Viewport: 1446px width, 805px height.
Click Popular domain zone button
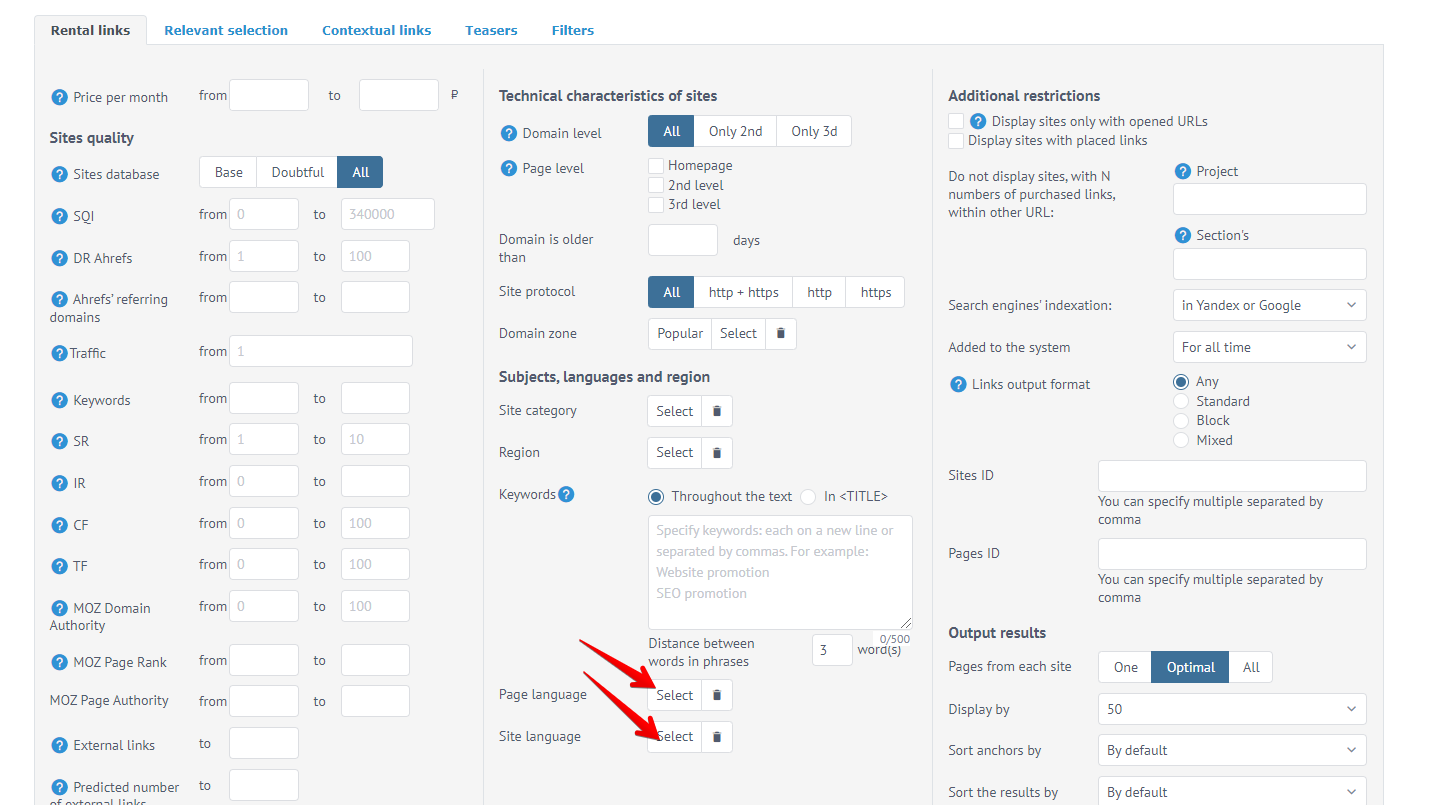(680, 333)
